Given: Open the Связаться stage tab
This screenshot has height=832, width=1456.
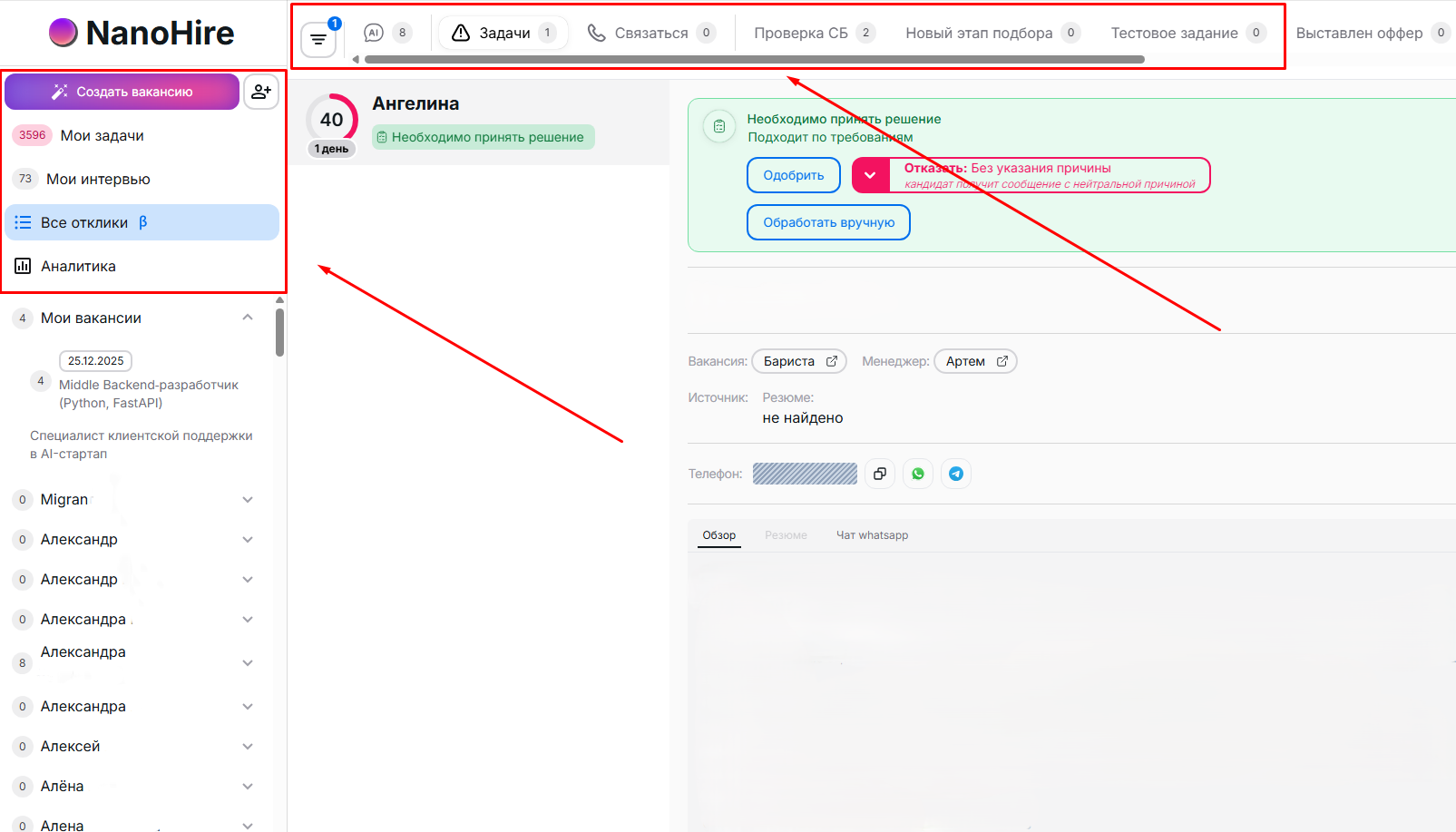Looking at the screenshot, I should click(651, 33).
